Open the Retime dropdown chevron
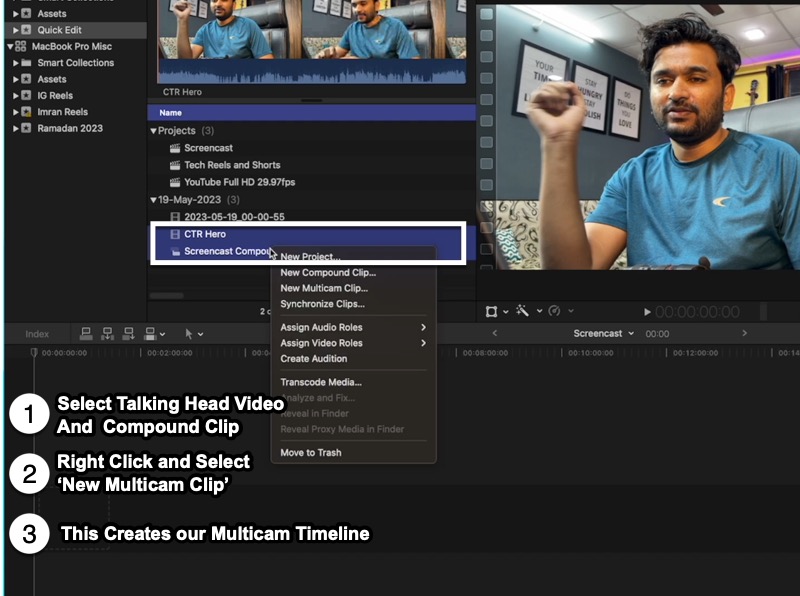This screenshot has height=596, width=800. (x=571, y=311)
